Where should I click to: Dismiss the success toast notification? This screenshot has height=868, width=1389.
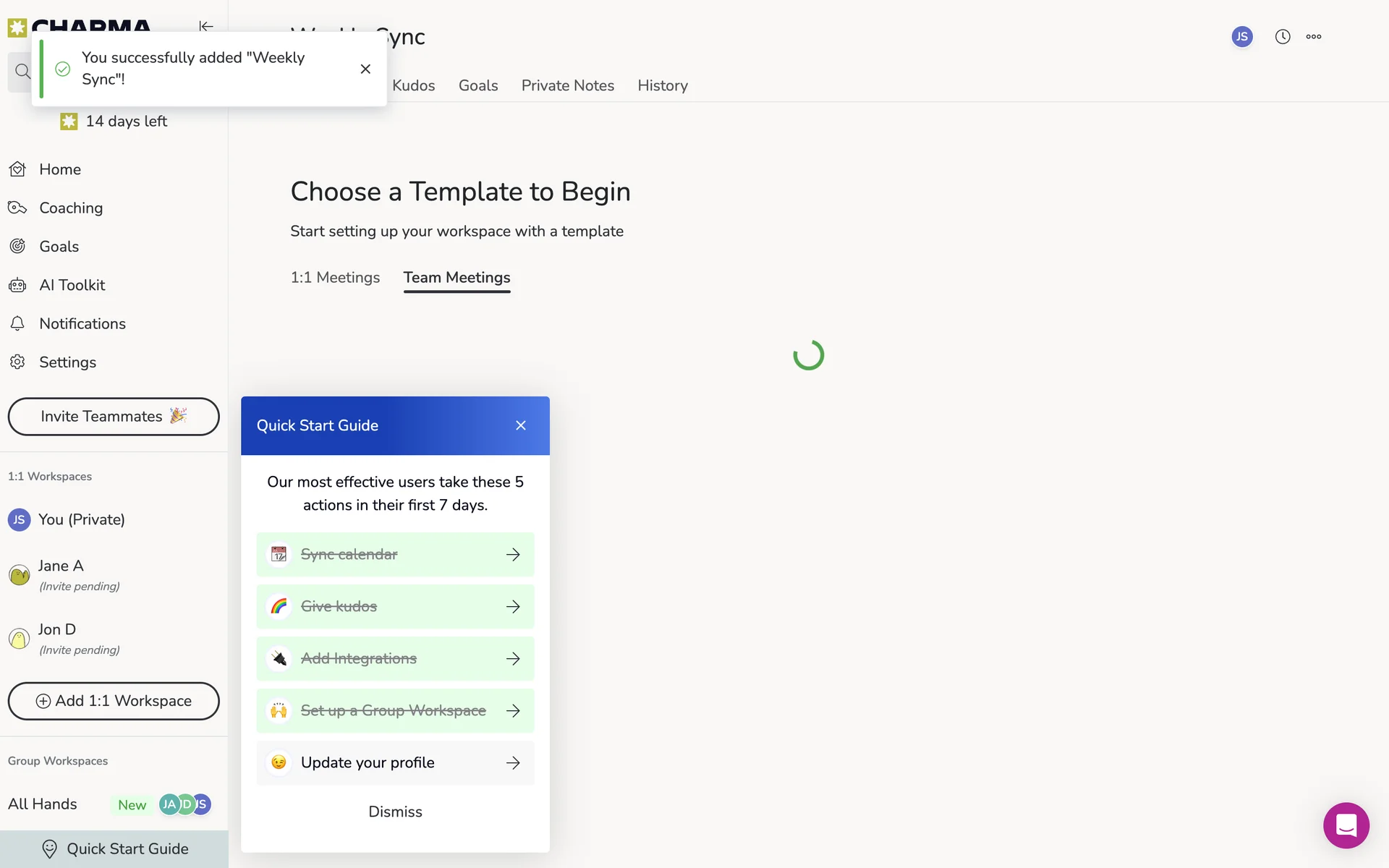click(365, 69)
